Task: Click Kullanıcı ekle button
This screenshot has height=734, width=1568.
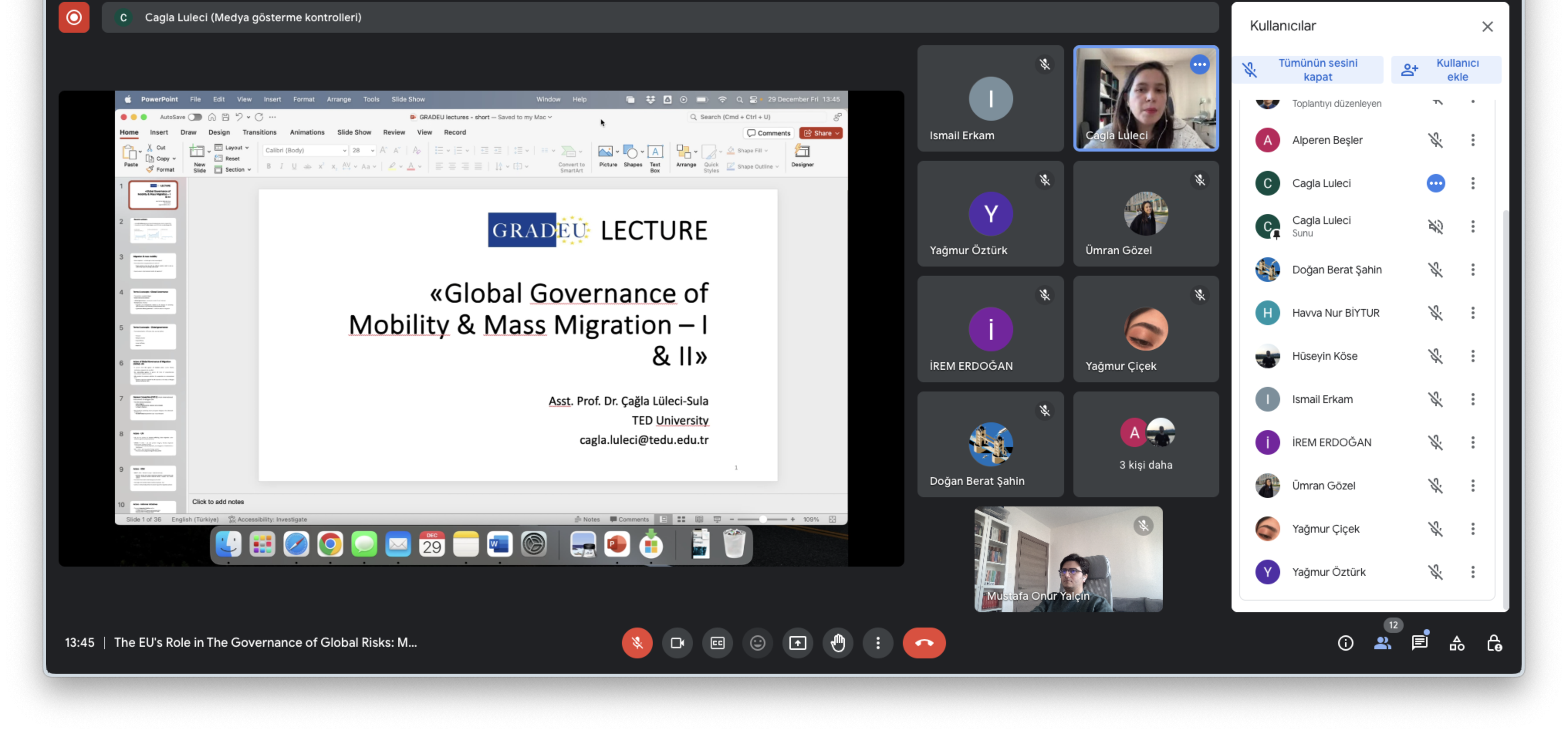Action: (x=1446, y=70)
